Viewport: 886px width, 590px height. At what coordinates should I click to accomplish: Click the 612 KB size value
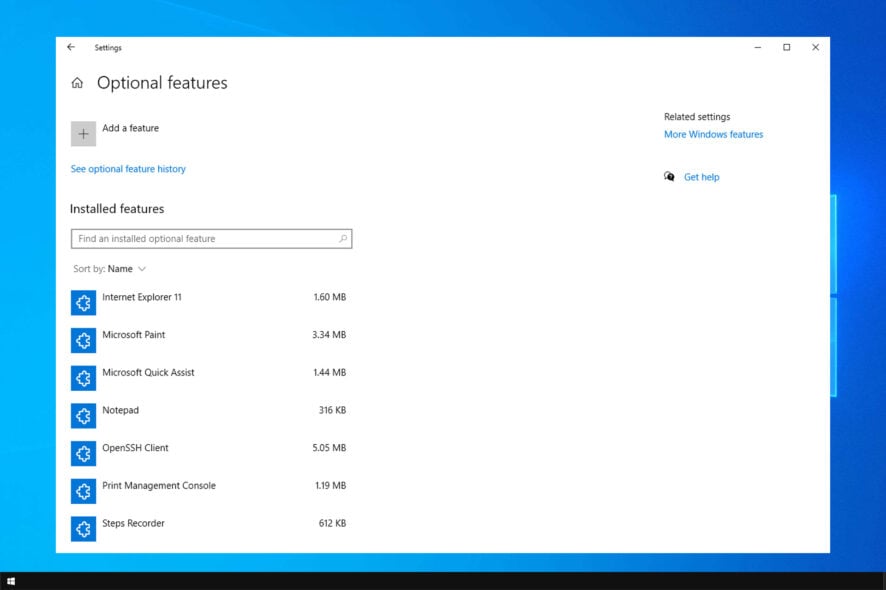[x=332, y=523]
